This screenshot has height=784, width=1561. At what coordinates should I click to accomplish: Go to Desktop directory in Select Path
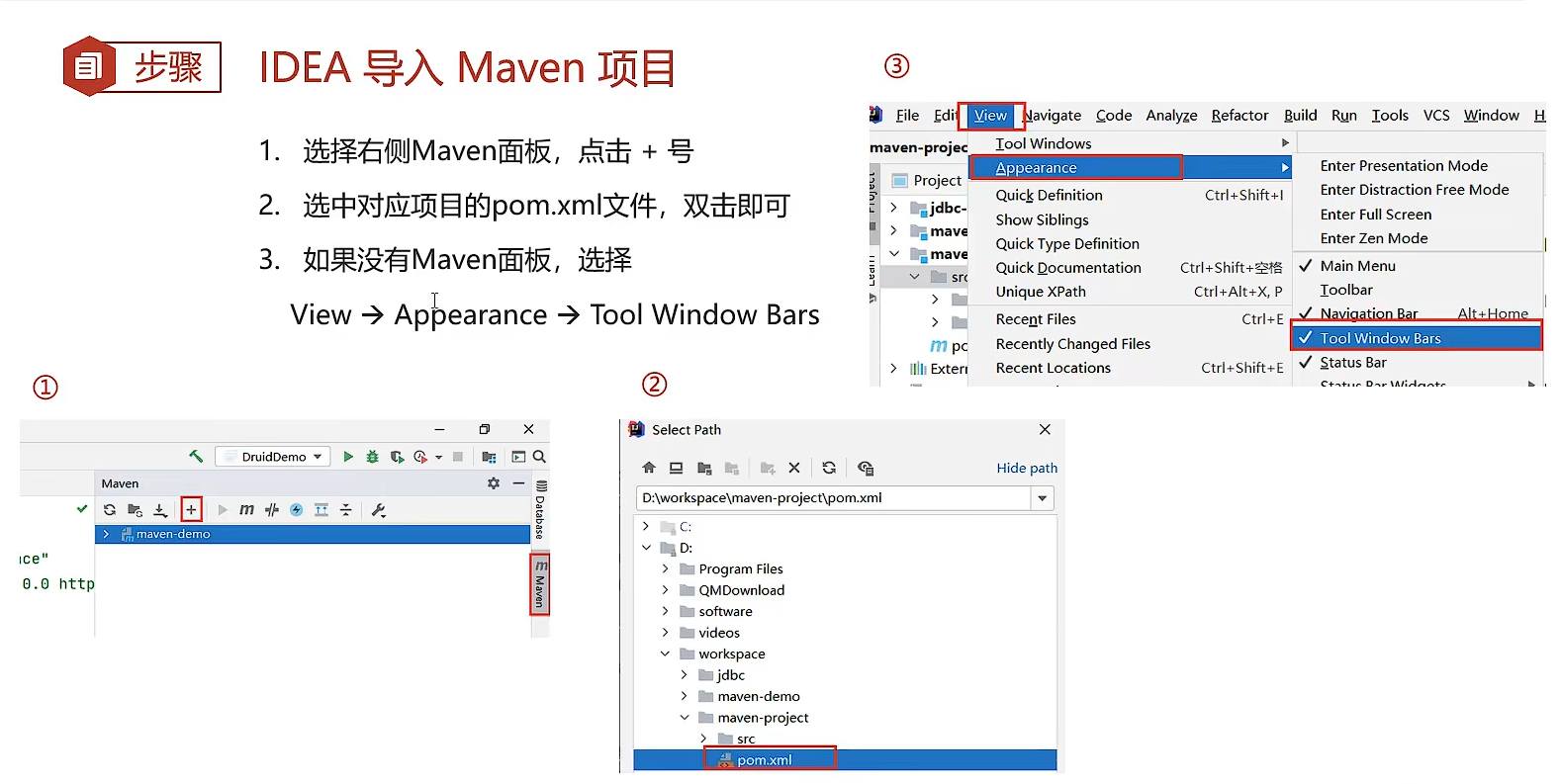676,468
